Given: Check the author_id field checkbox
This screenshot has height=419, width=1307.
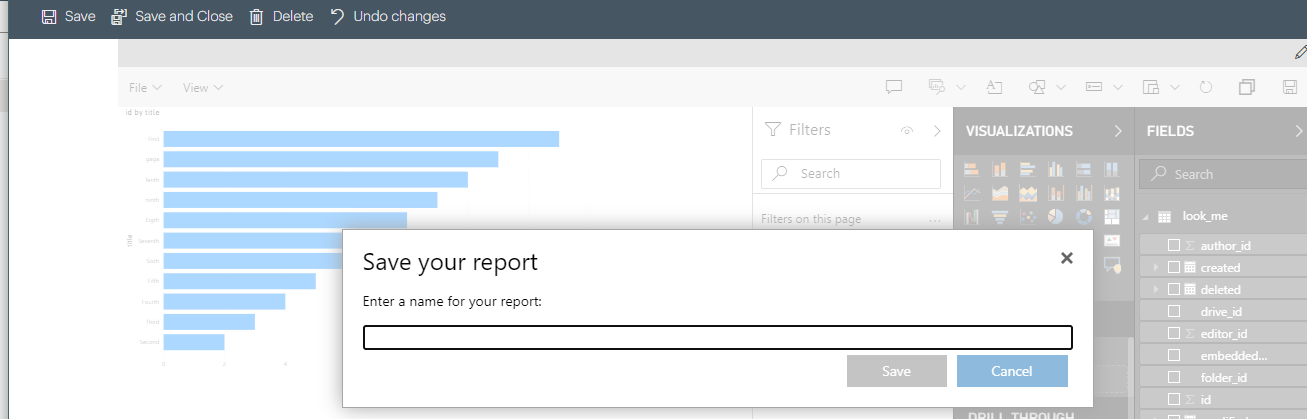Looking at the screenshot, I should (x=1174, y=245).
